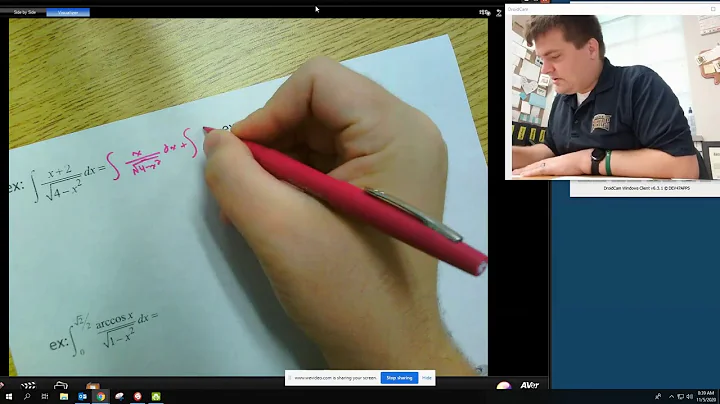Screen dimensions: 720x404
Task: Click Stop sharing in the wevideo banner
Action: pyautogui.click(x=399, y=378)
